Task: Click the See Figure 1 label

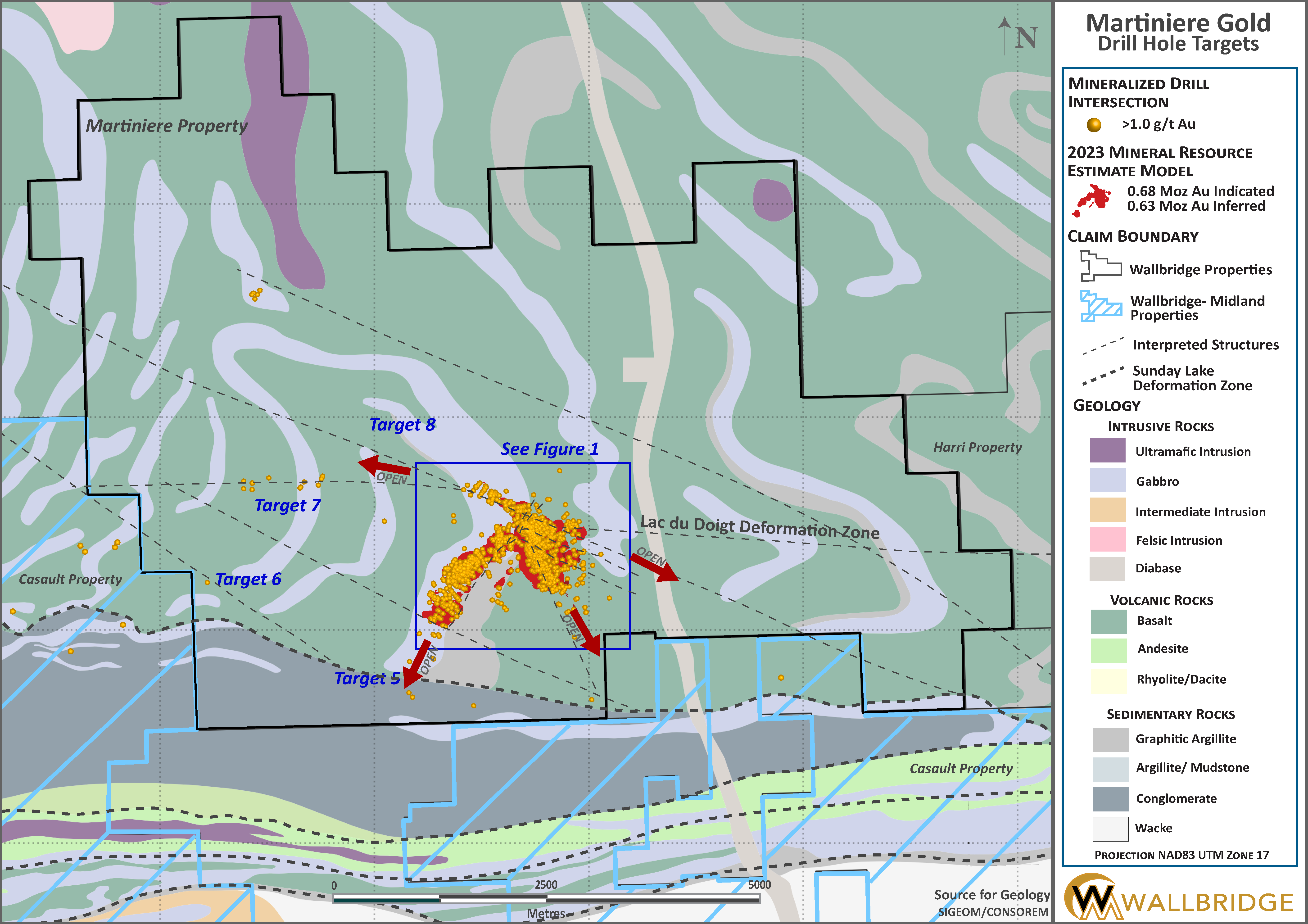Action: coord(549,449)
